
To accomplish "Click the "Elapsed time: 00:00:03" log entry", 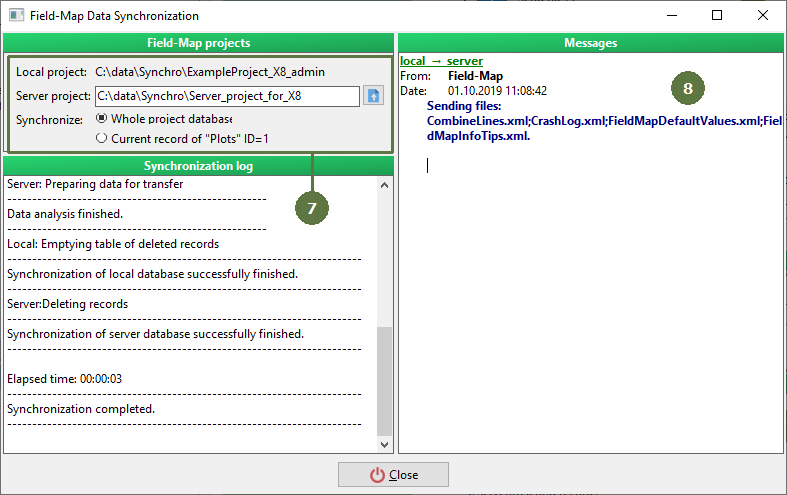I will click(x=71, y=379).
